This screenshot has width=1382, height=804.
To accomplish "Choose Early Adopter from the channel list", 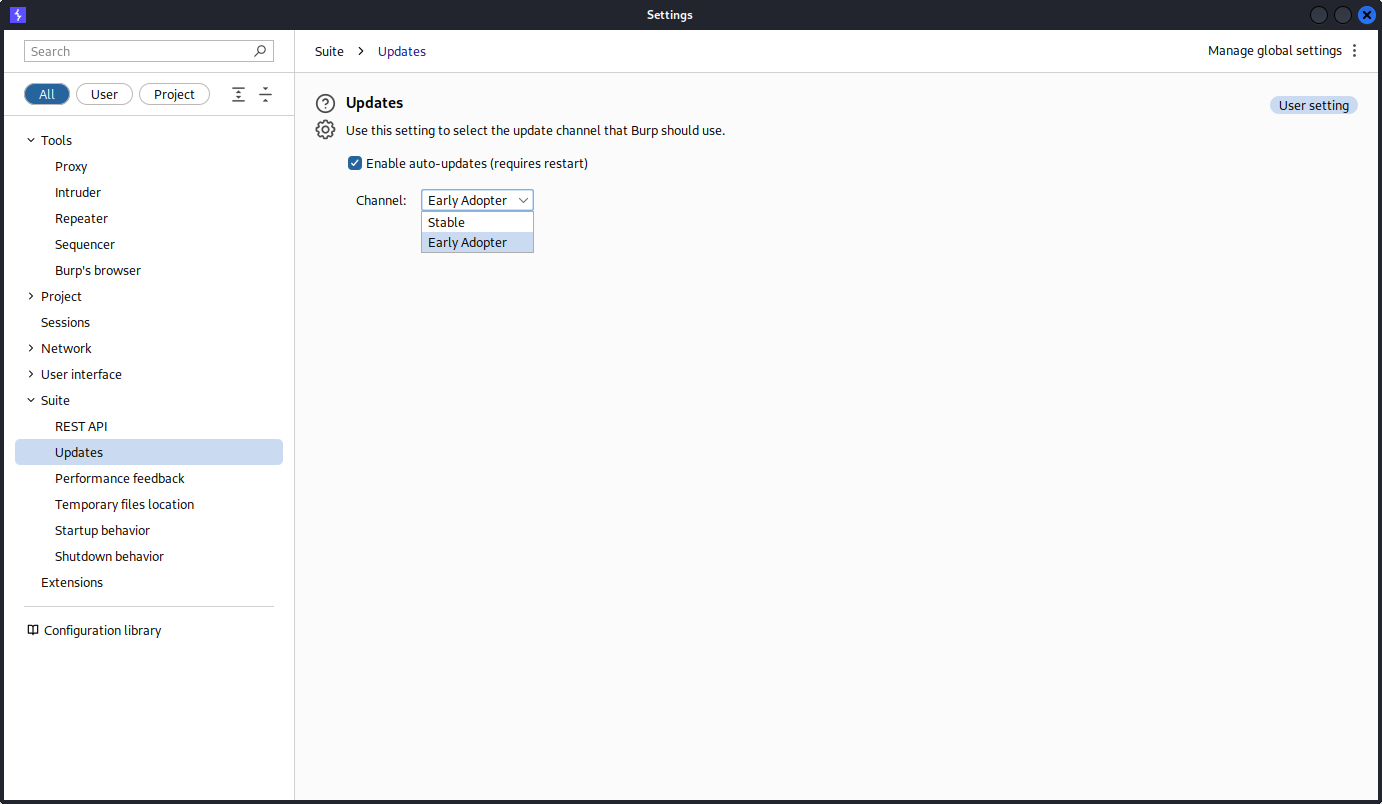I will point(477,242).
